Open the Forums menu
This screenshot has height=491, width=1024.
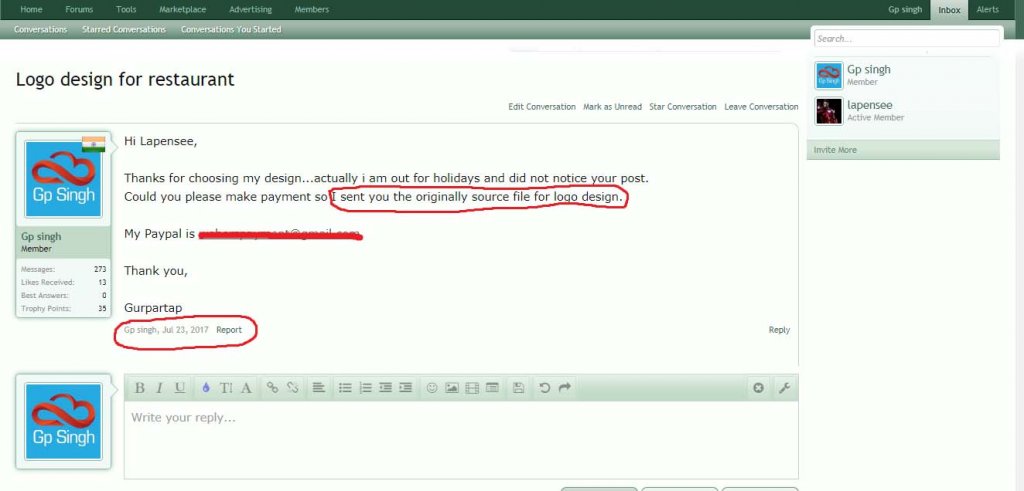[79, 9]
